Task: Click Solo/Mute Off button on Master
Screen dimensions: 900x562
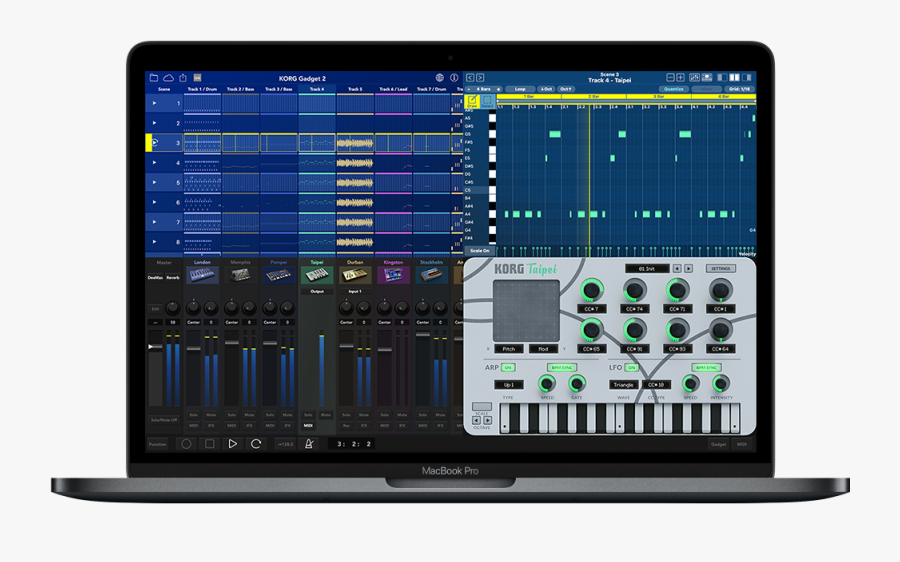Action: (164, 420)
